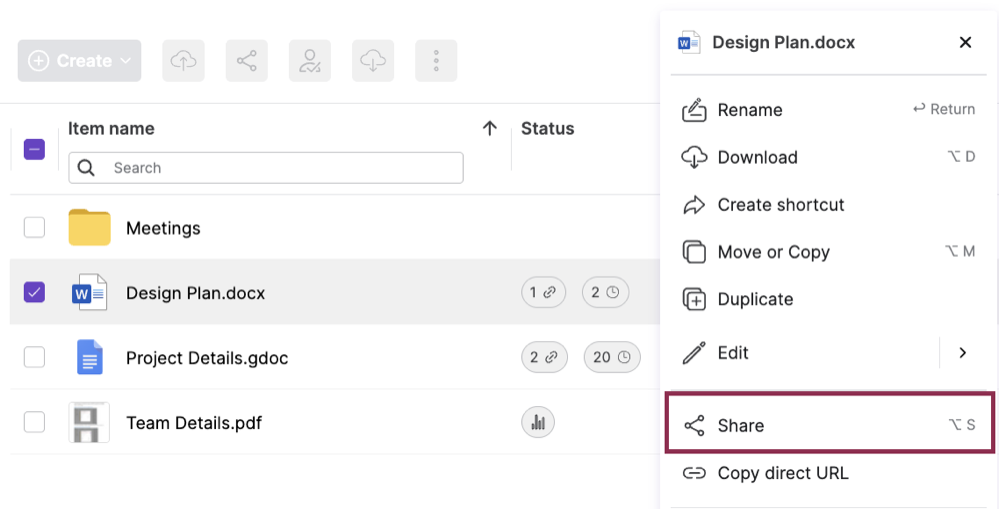
Task: Click Project Details.gdoc link badge showing 2
Action: pos(545,357)
